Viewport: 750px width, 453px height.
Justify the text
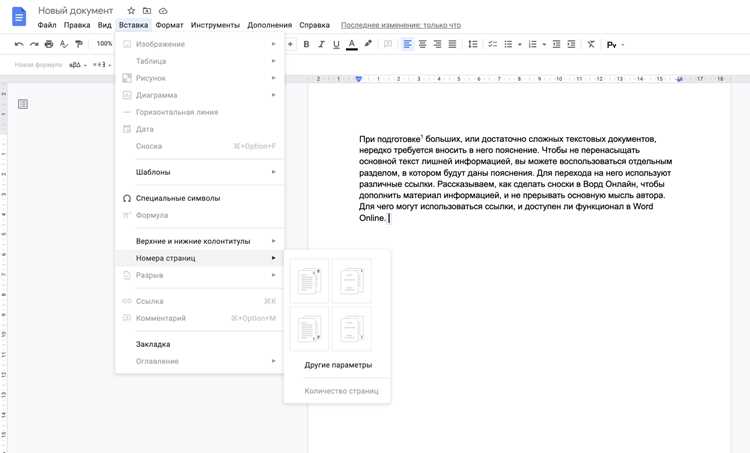[x=452, y=44]
